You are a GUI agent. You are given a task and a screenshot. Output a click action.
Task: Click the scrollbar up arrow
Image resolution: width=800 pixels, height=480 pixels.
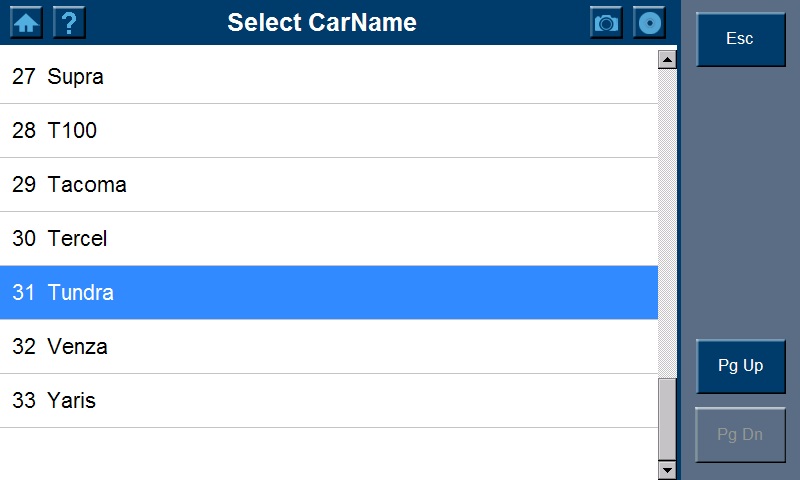tap(668, 60)
